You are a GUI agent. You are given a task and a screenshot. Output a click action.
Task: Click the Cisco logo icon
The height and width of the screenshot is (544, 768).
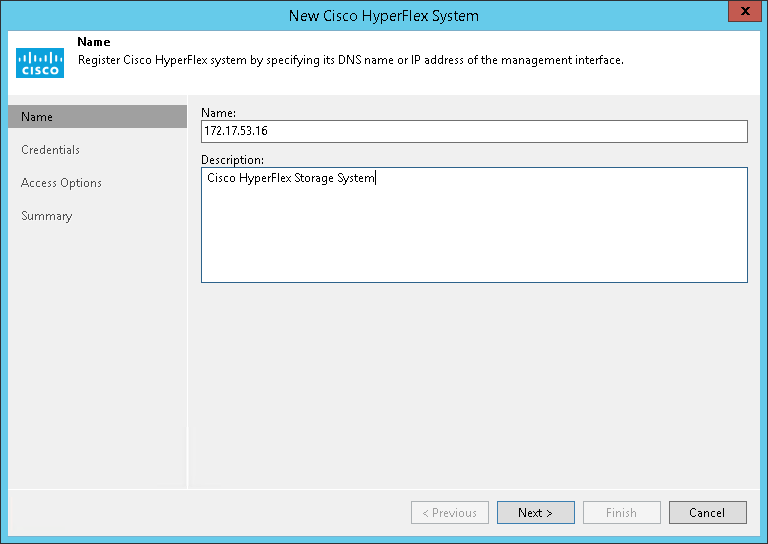coord(40,63)
